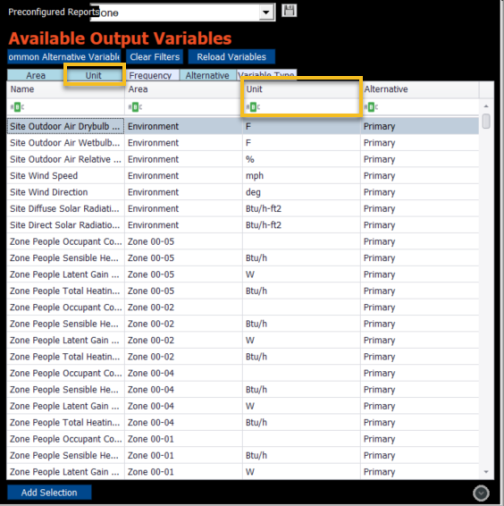The image size is (504, 506).
Task: Toggle the Variable Type column button
Action: pyautogui.click(x=267, y=75)
